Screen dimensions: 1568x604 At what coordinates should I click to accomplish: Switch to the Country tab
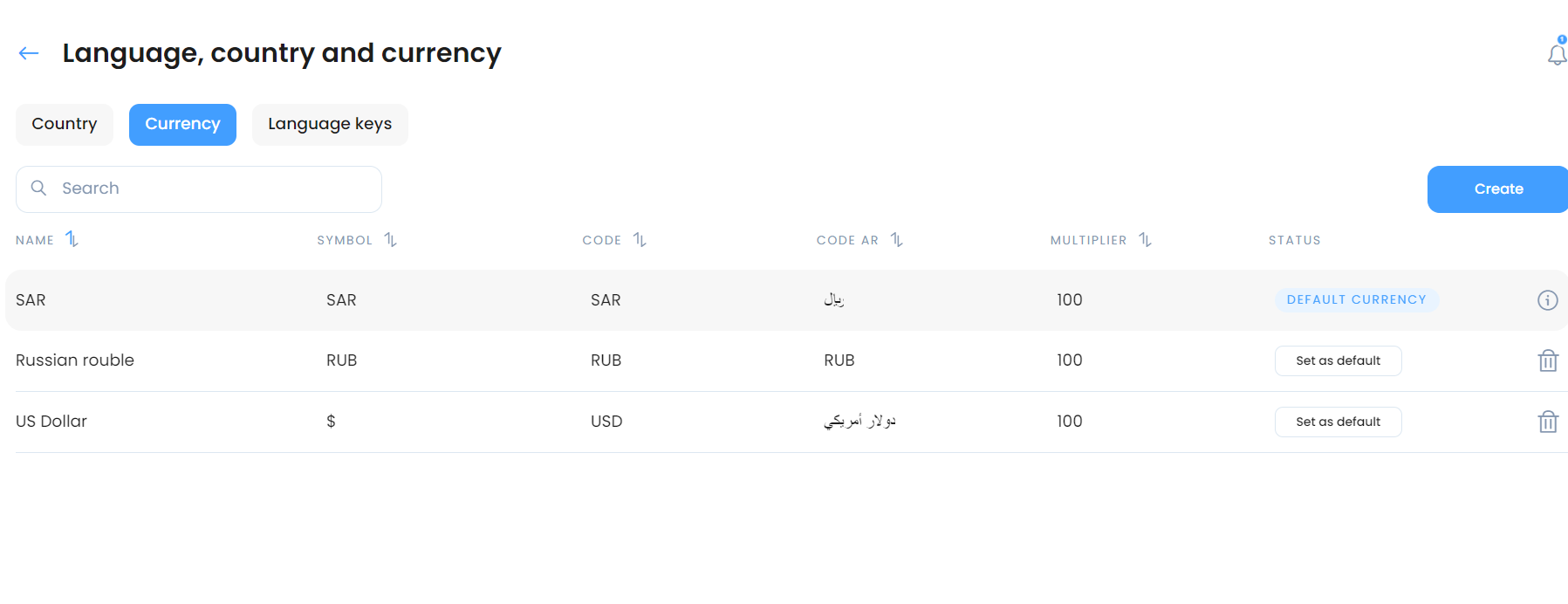pos(65,125)
